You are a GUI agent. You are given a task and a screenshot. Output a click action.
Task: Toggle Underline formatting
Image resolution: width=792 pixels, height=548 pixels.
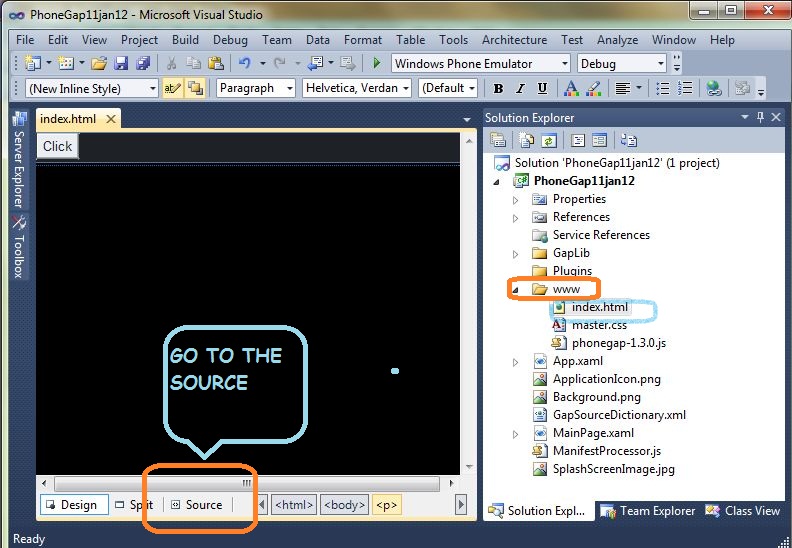pos(542,88)
